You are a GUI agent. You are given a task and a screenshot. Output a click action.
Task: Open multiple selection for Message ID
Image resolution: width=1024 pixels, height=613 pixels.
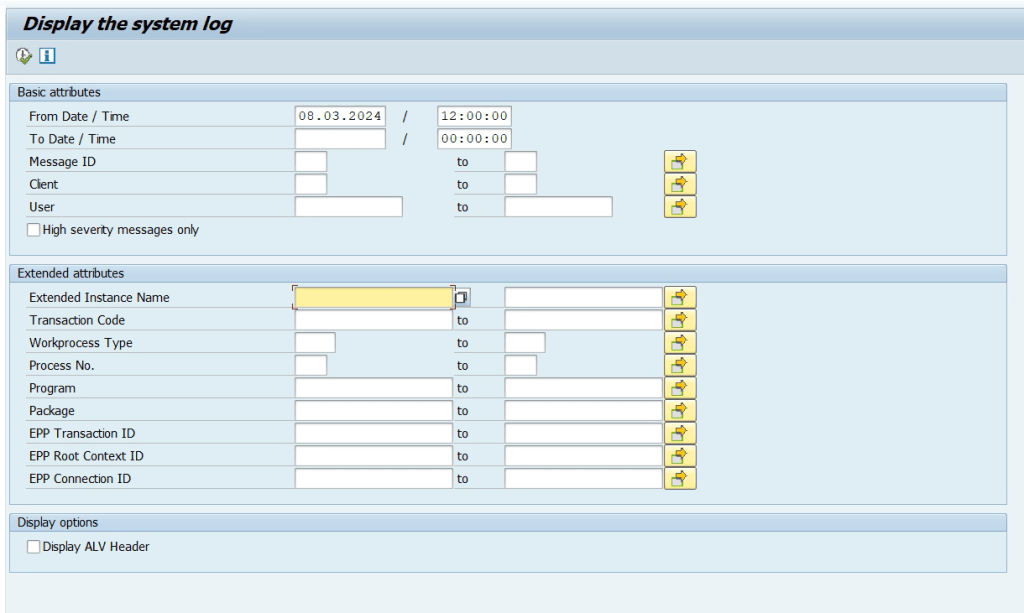click(680, 162)
